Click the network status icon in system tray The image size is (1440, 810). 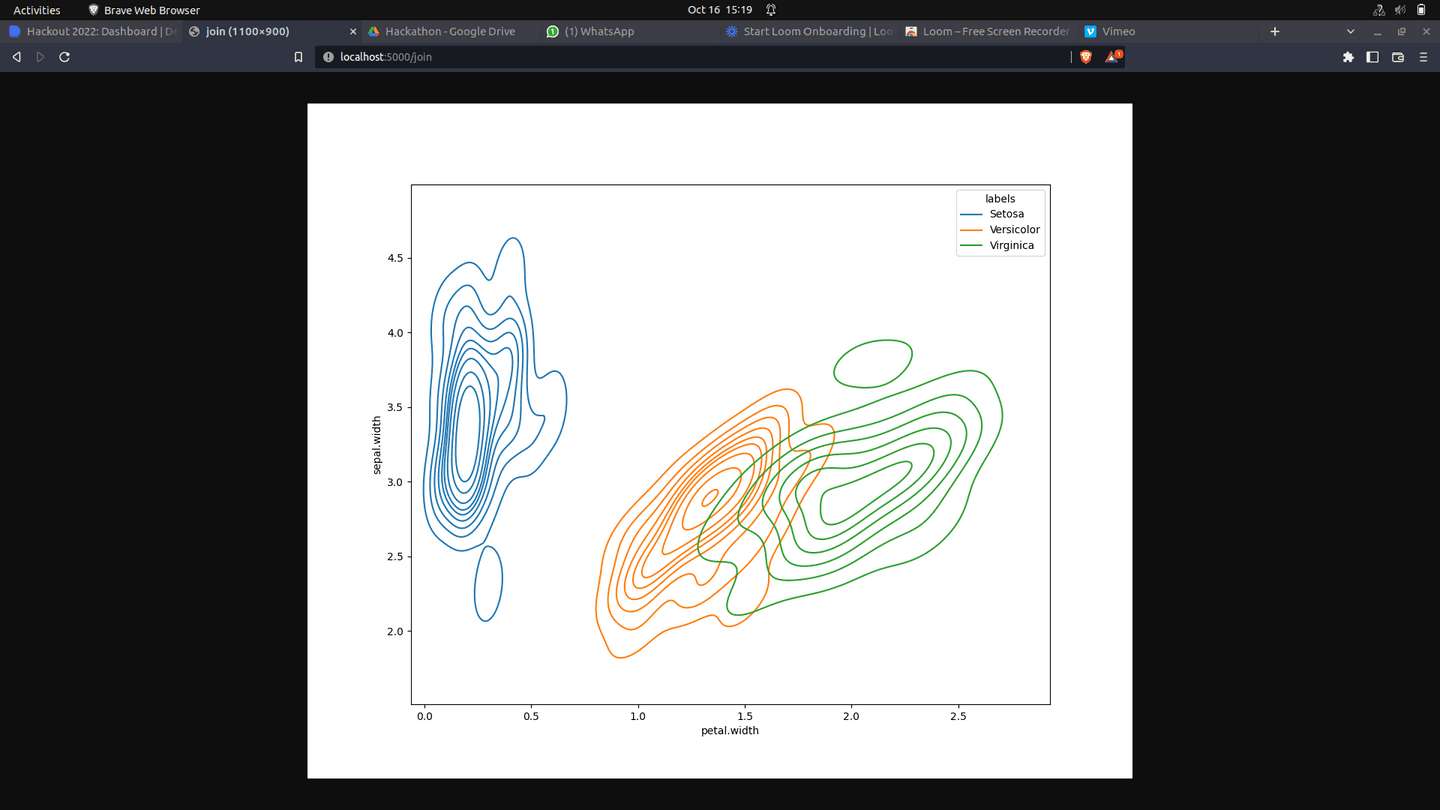click(x=1380, y=10)
